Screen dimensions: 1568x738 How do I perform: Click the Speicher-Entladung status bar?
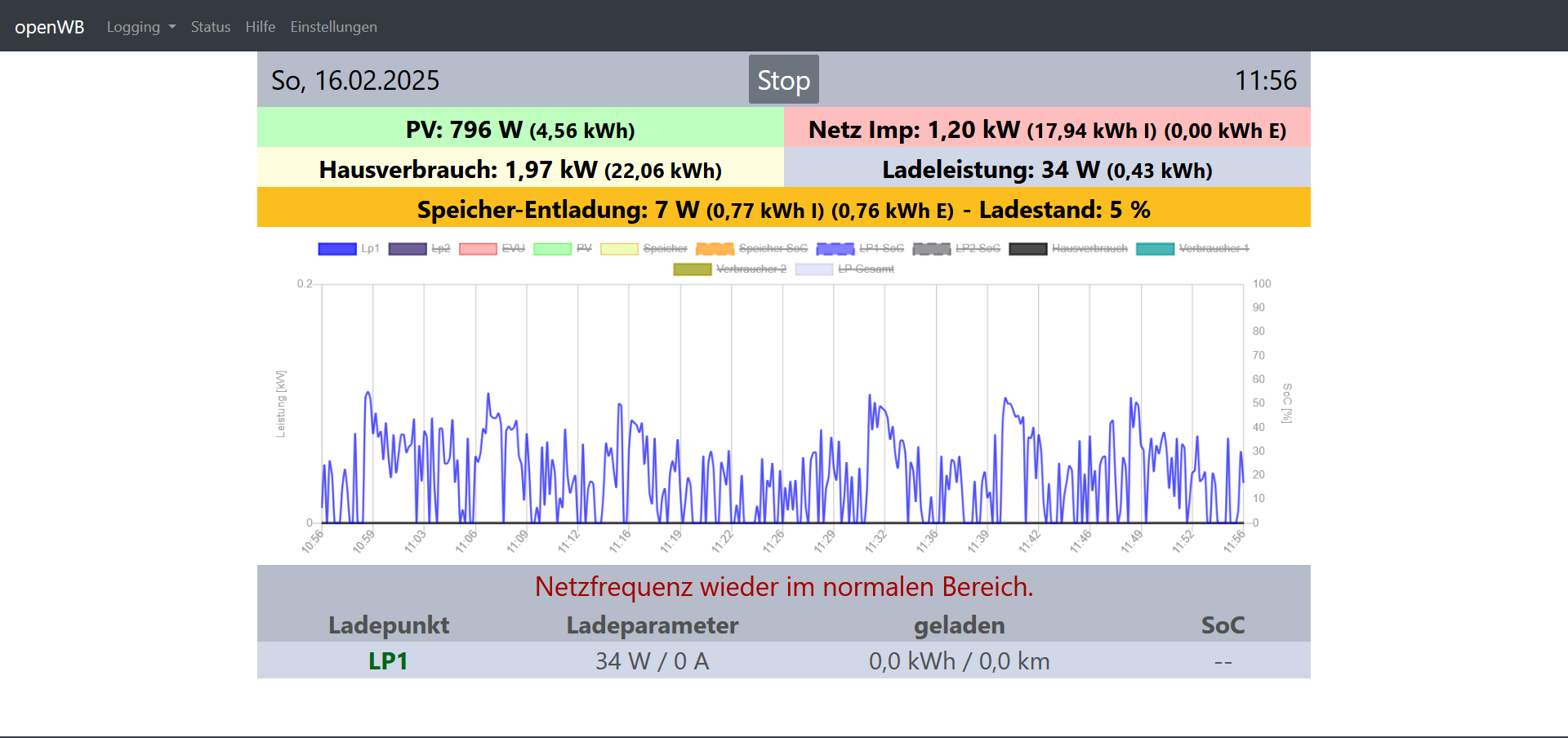(x=784, y=207)
